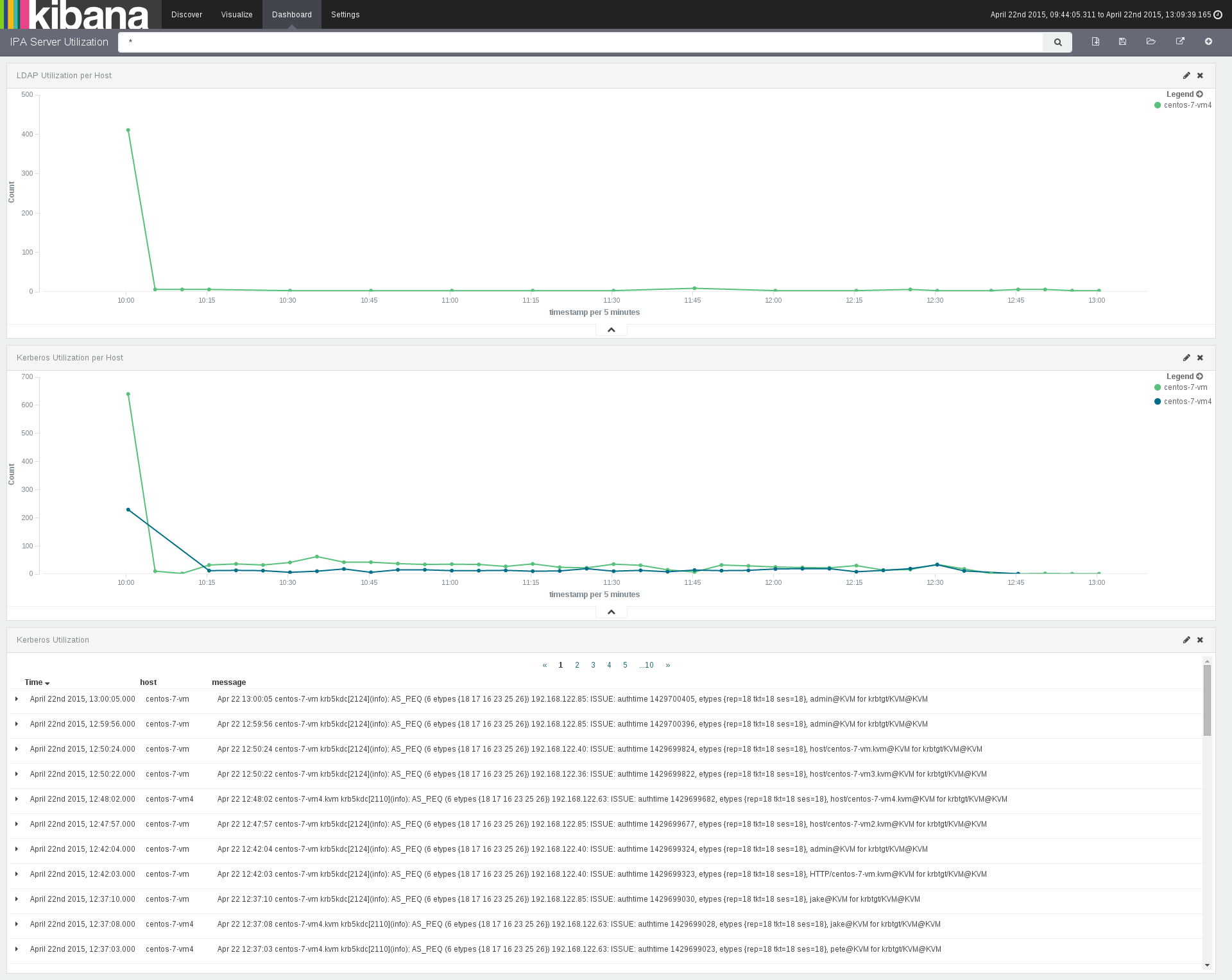Image resolution: width=1232 pixels, height=980 pixels.
Task: Toggle the LDAP chart Legend arrow
Action: pos(1199,94)
